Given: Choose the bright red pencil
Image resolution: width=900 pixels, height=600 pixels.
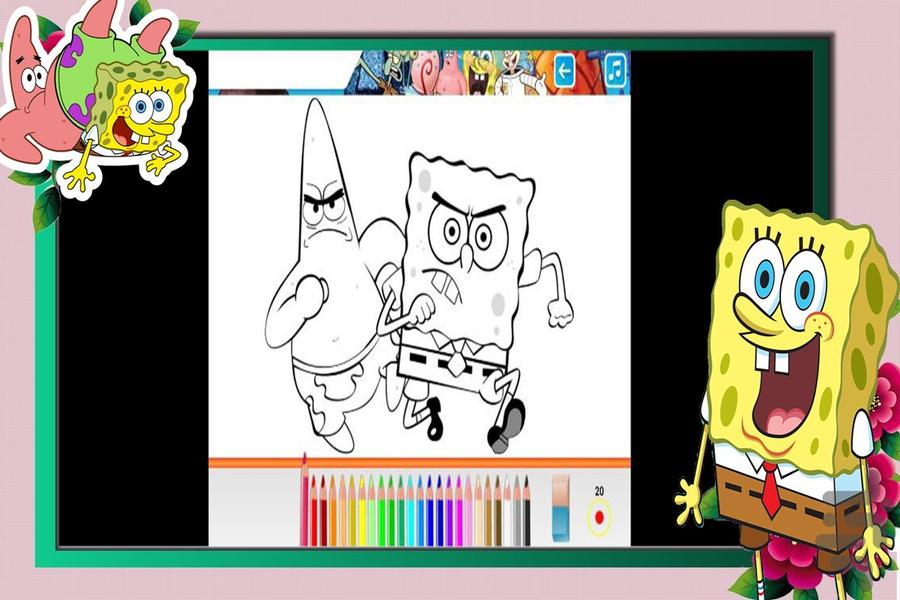Looking at the screenshot, I should click(315, 511).
